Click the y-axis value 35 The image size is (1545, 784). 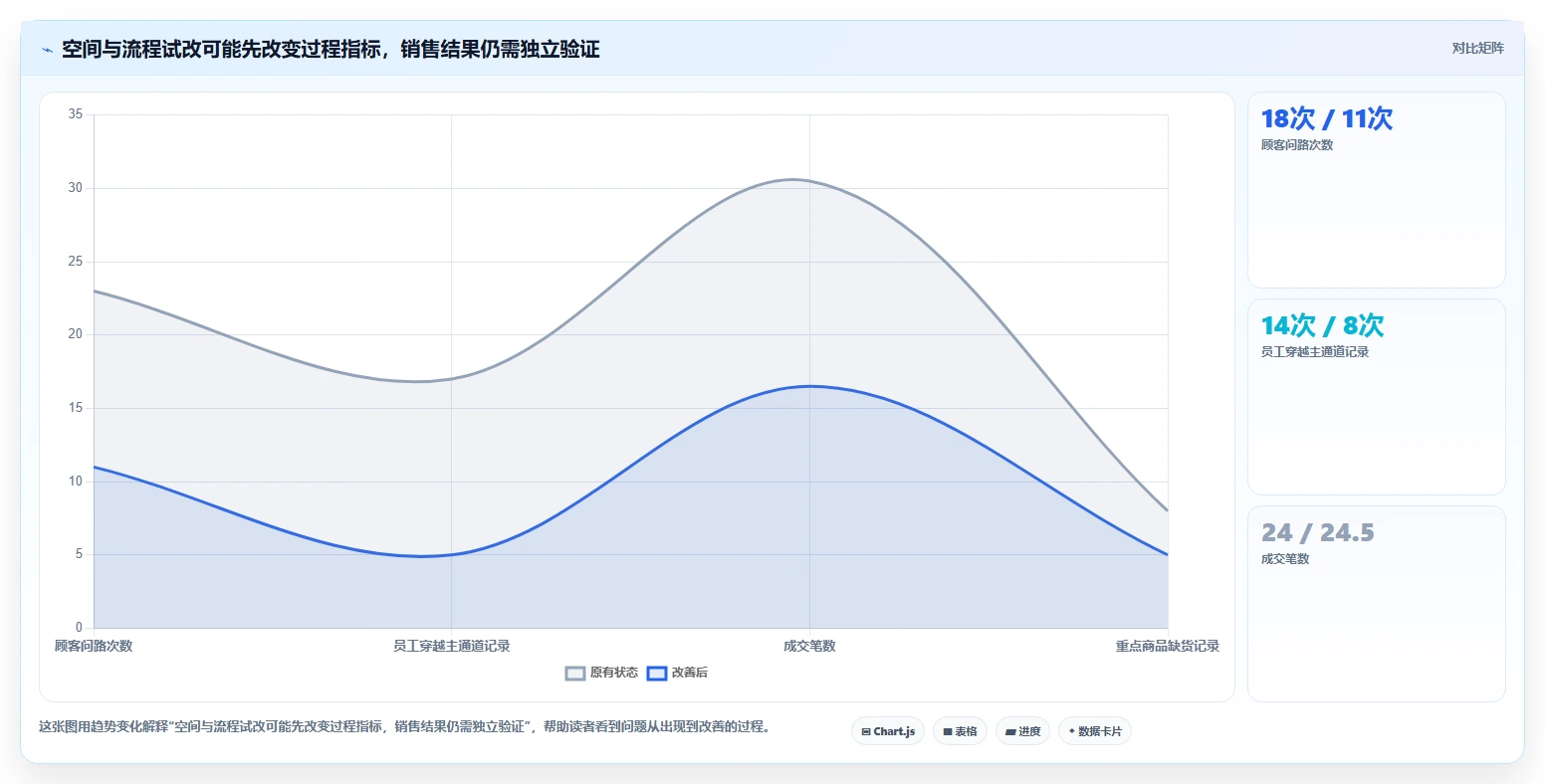click(76, 114)
